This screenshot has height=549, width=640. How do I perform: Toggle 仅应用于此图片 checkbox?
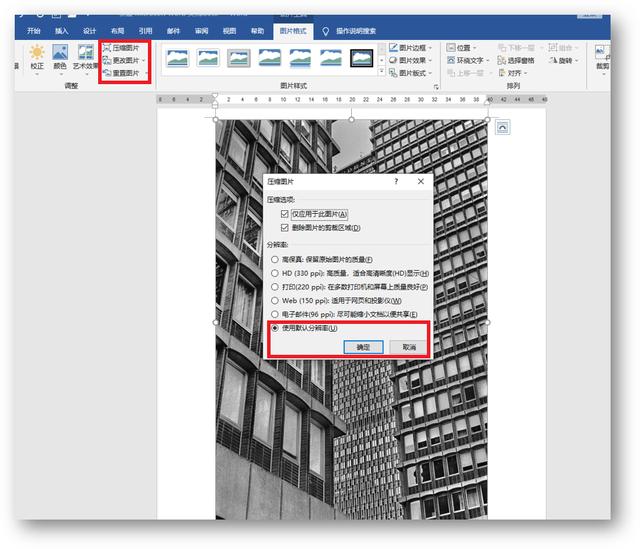pos(285,213)
